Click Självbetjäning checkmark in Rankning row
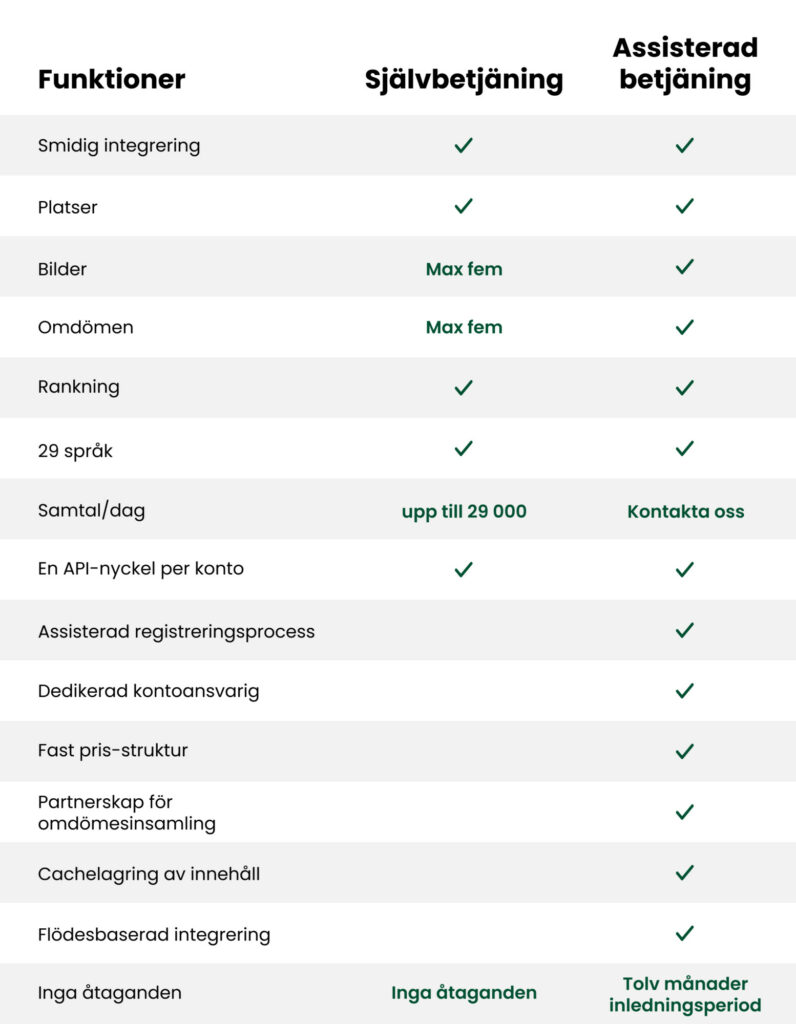The width and height of the screenshot is (796, 1024). click(x=463, y=387)
